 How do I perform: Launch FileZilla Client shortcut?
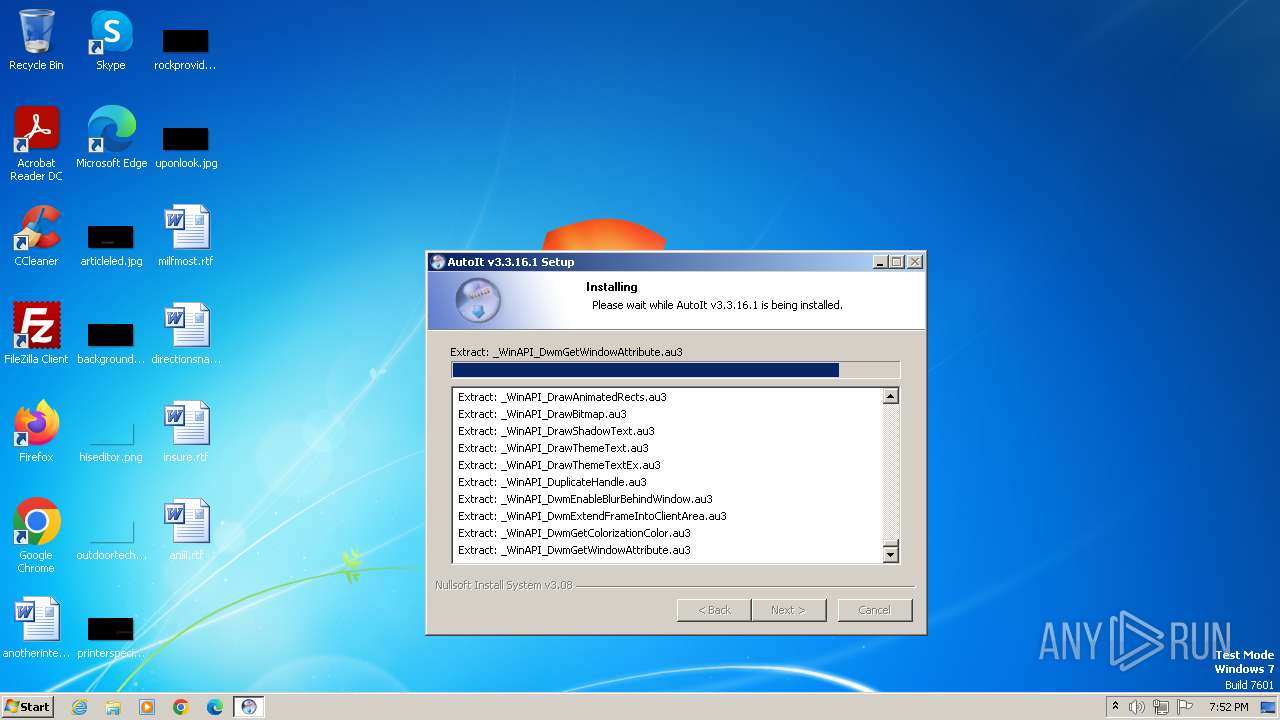[36, 334]
